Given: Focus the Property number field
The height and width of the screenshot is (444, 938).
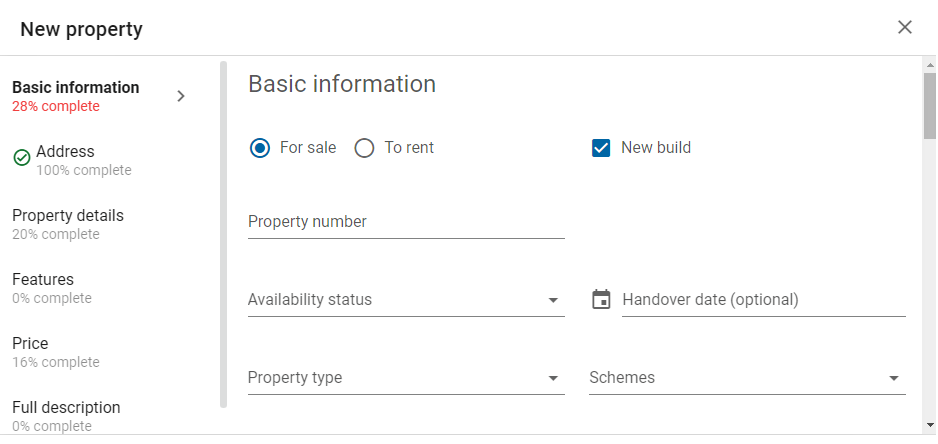Looking at the screenshot, I should coord(406,222).
